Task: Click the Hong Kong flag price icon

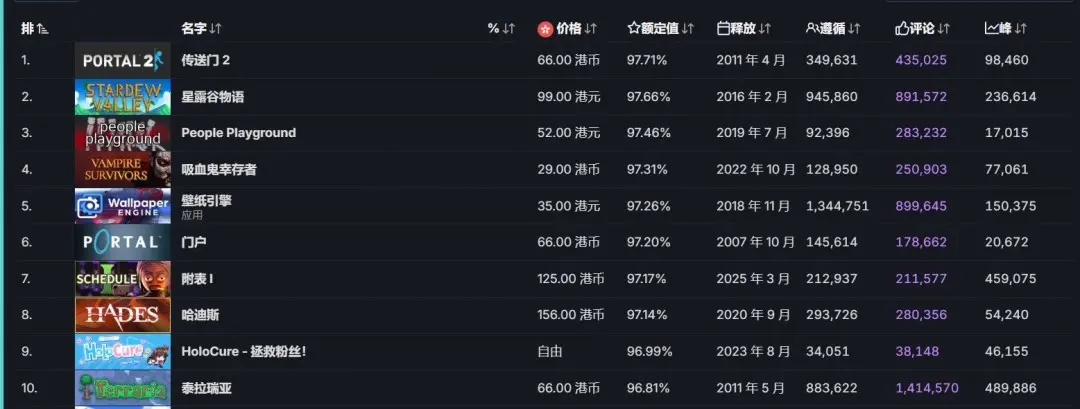Action: click(546, 29)
